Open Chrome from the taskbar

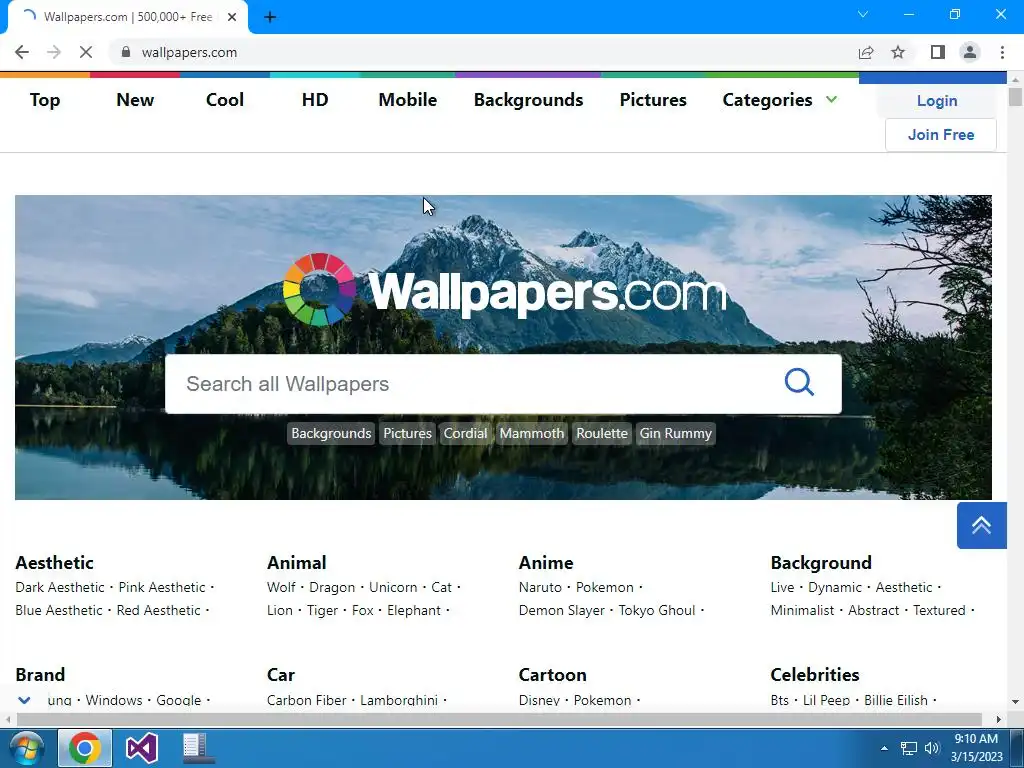click(x=85, y=748)
